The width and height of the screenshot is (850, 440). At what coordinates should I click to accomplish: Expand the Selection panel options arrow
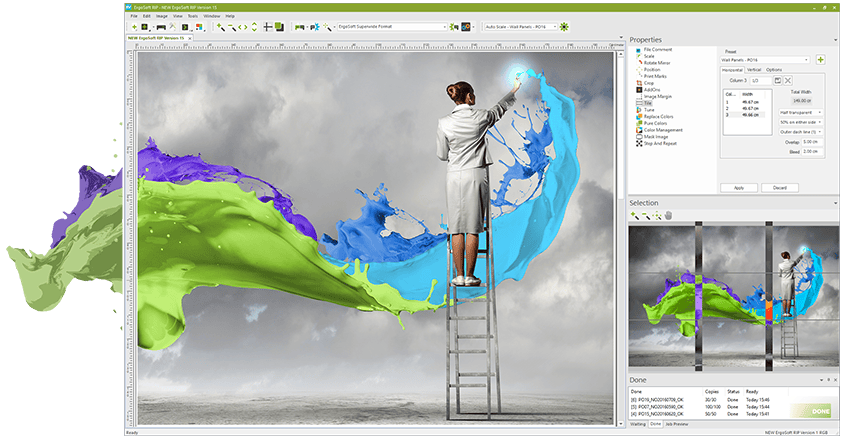pyautogui.click(x=835, y=203)
